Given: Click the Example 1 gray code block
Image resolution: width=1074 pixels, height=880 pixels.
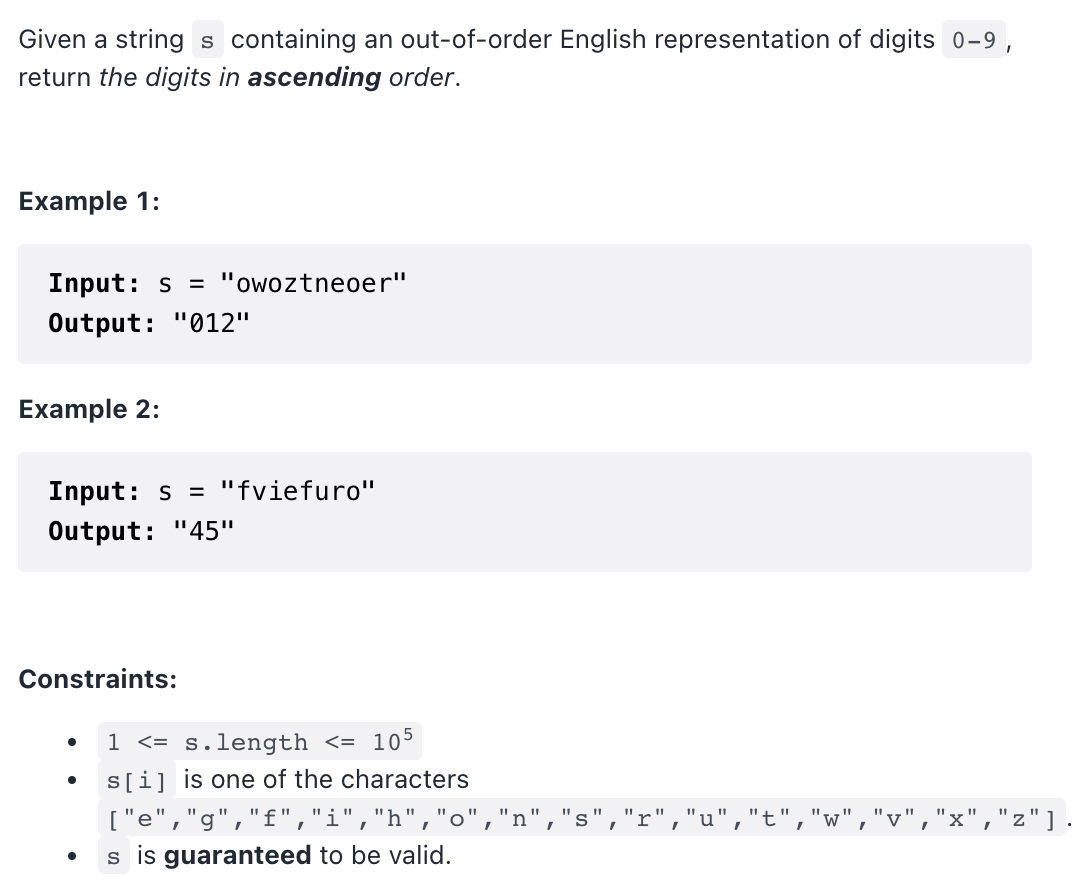Looking at the screenshot, I should click(x=525, y=303).
